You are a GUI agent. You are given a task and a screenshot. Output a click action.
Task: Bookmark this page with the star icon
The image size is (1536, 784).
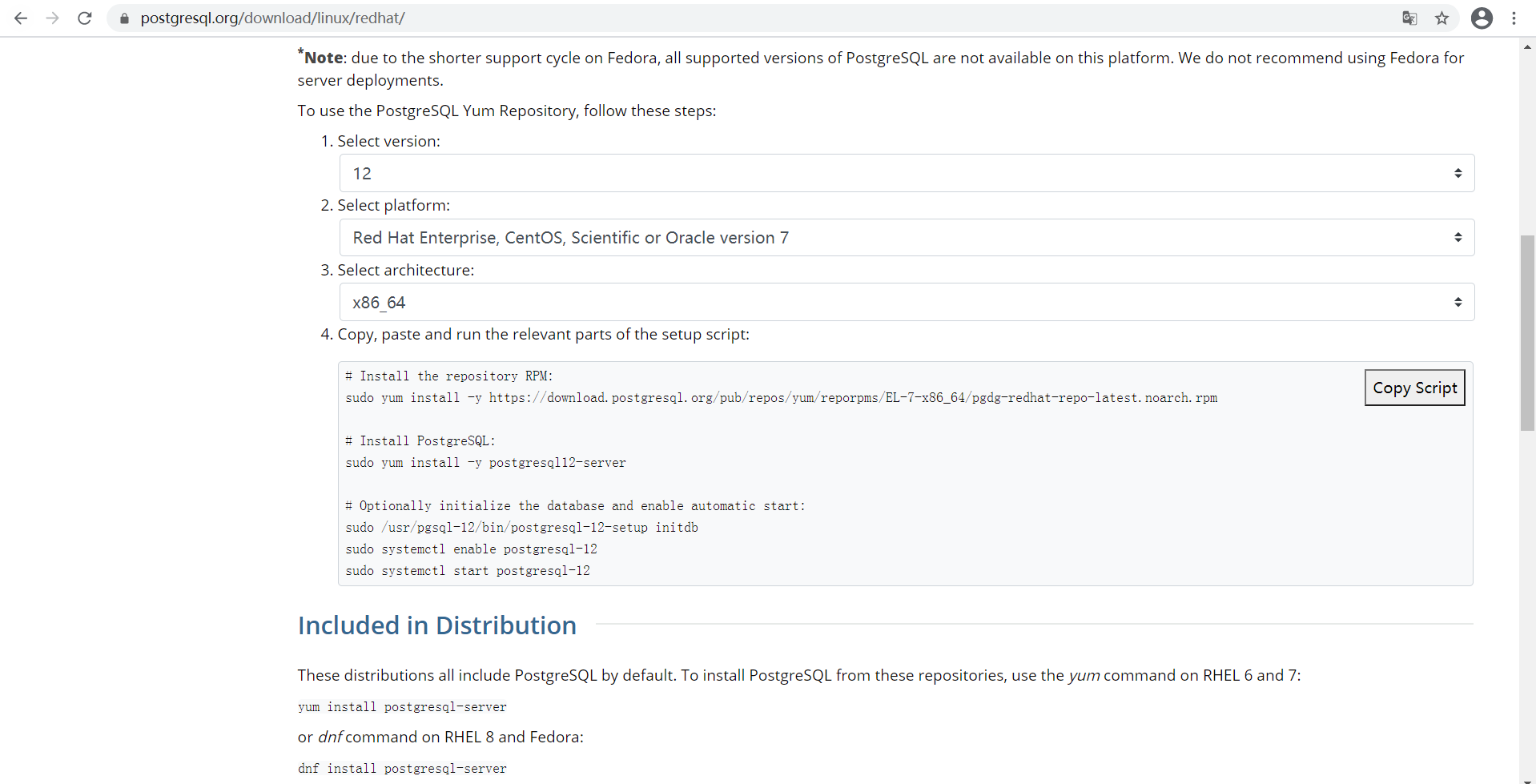point(1442,18)
